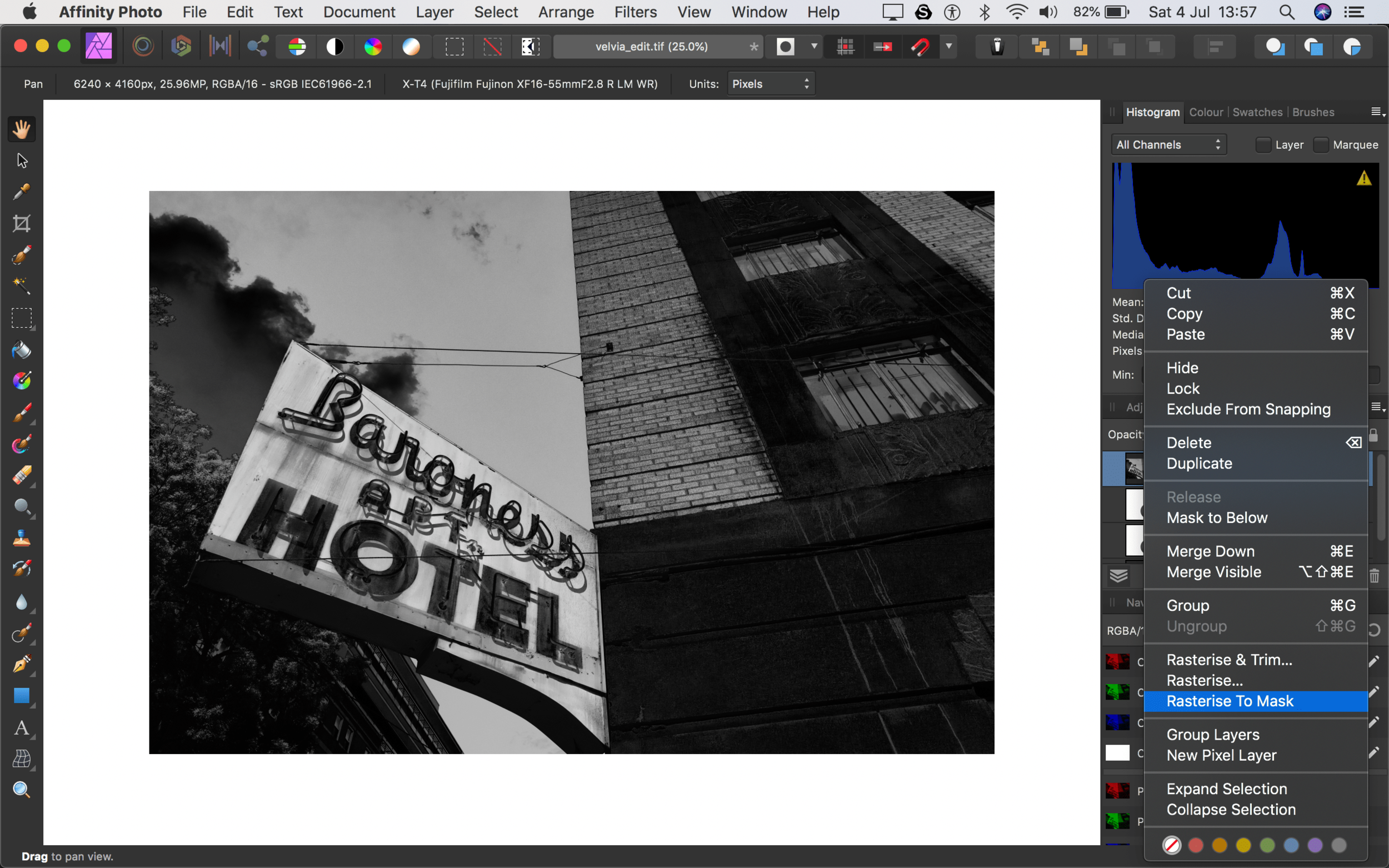This screenshot has height=868, width=1389.
Task: Switch to the Liquify Persona icon
Action: 143,47
